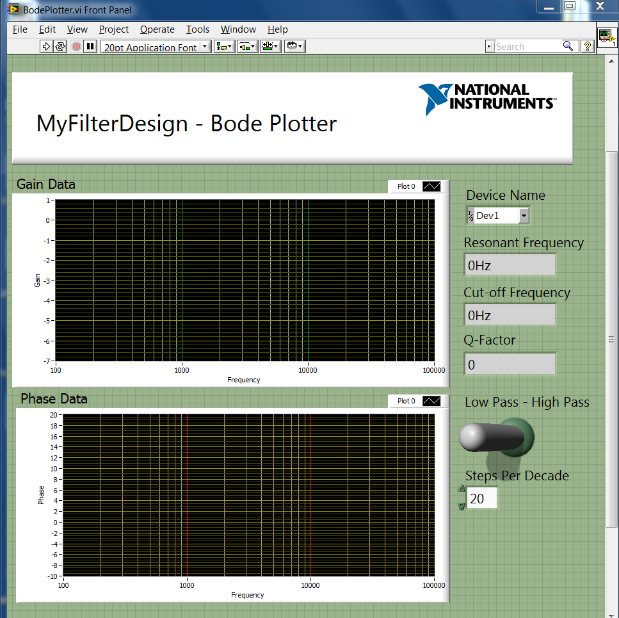Click the Abort Execution stop button
619x618 pixels.
[76, 46]
